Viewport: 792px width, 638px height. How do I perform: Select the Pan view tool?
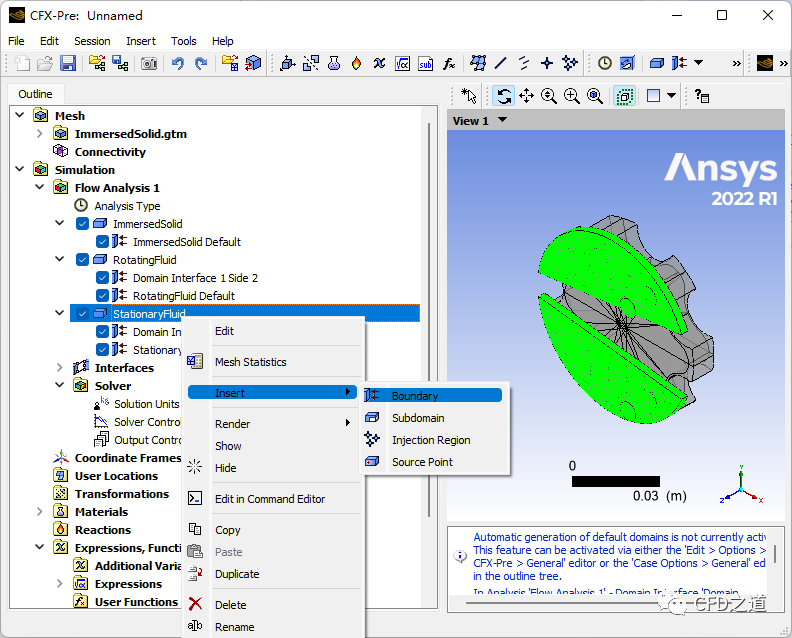tap(526, 95)
